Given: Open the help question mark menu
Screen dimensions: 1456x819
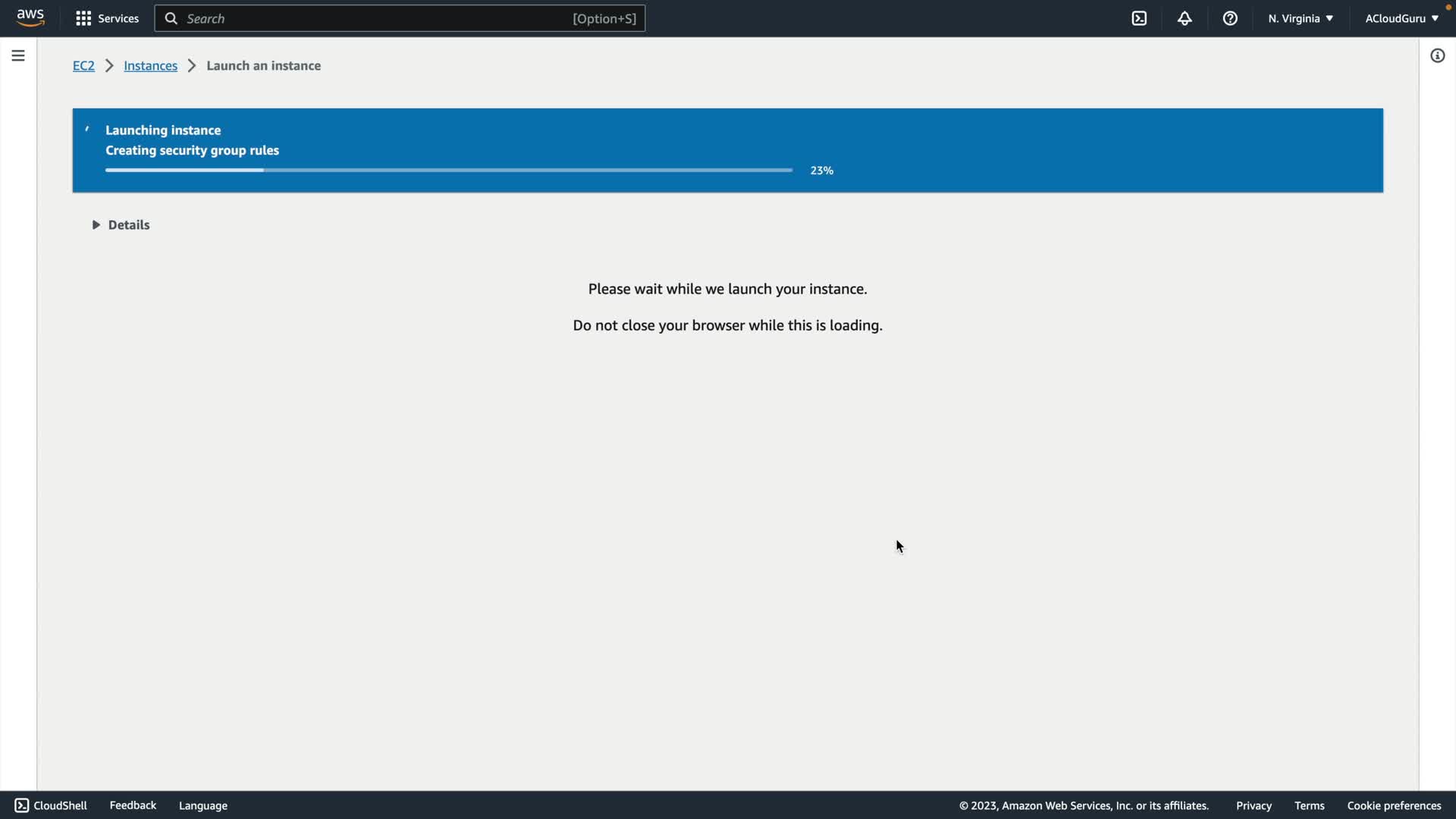Looking at the screenshot, I should (x=1230, y=18).
